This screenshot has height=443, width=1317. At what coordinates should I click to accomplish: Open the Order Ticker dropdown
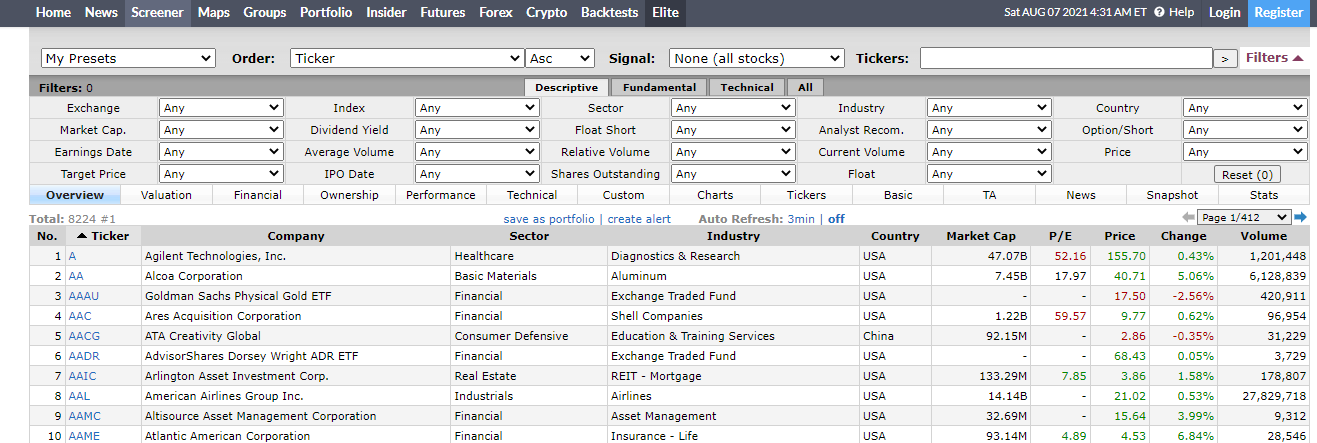pos(407,58)
